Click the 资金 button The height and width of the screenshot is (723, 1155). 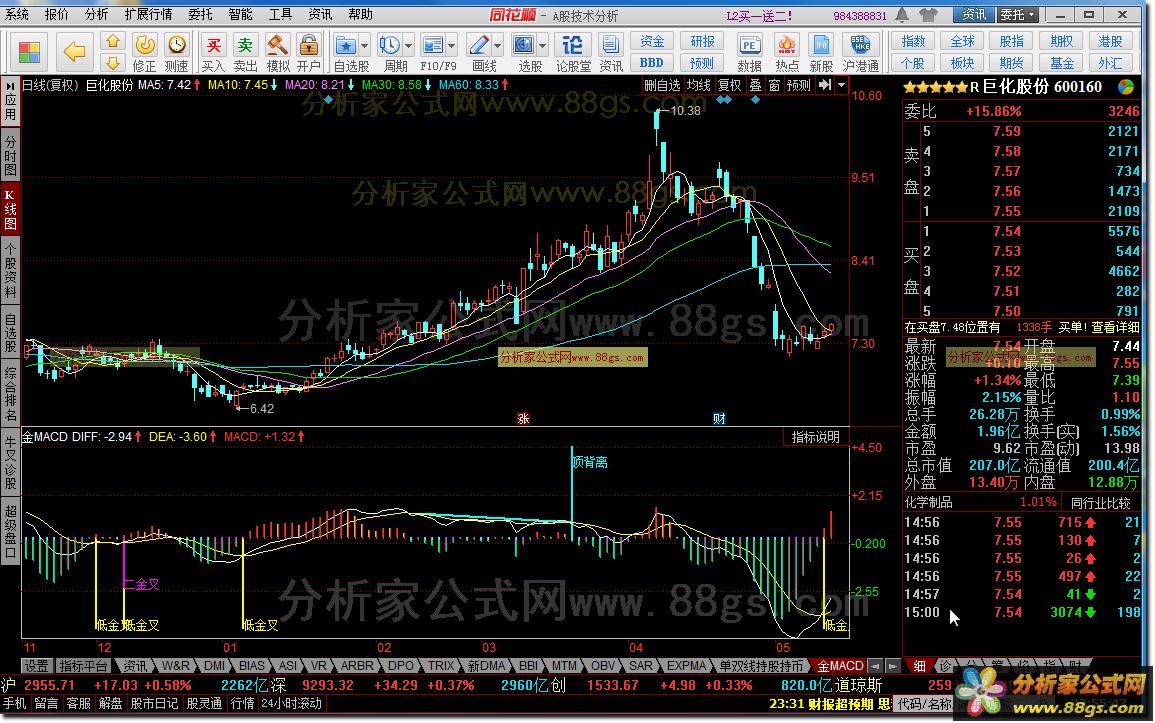[651, 41]
